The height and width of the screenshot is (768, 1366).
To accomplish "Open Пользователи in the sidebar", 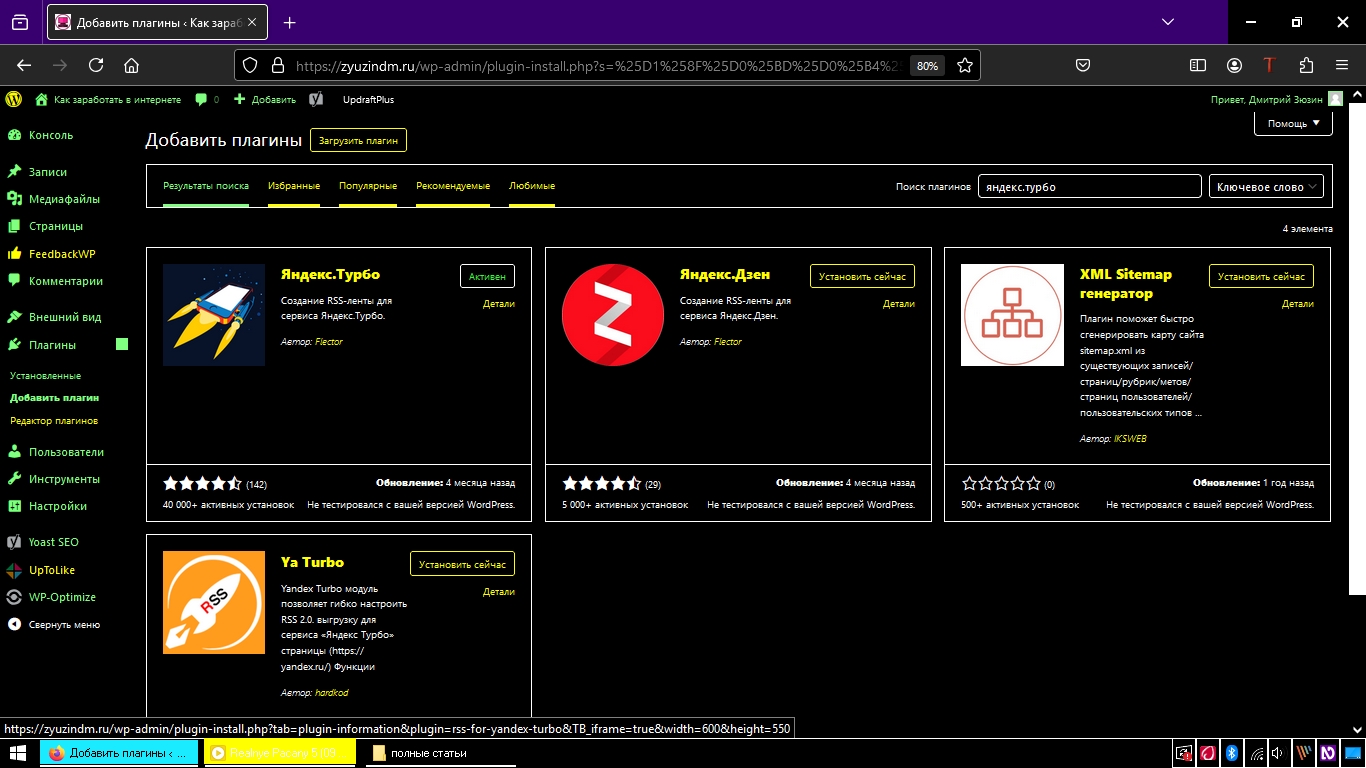I will 66,452.
